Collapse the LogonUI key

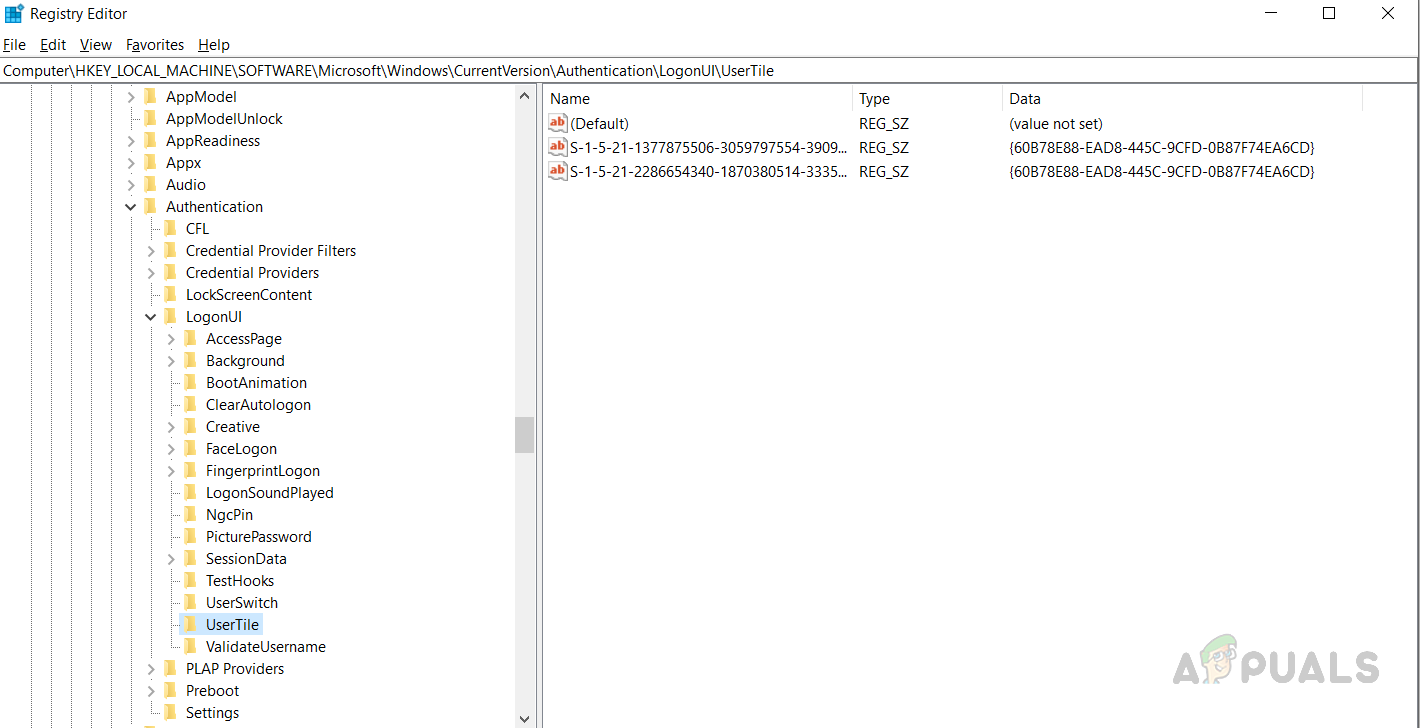pyautogui.click(x=151, y=317)
